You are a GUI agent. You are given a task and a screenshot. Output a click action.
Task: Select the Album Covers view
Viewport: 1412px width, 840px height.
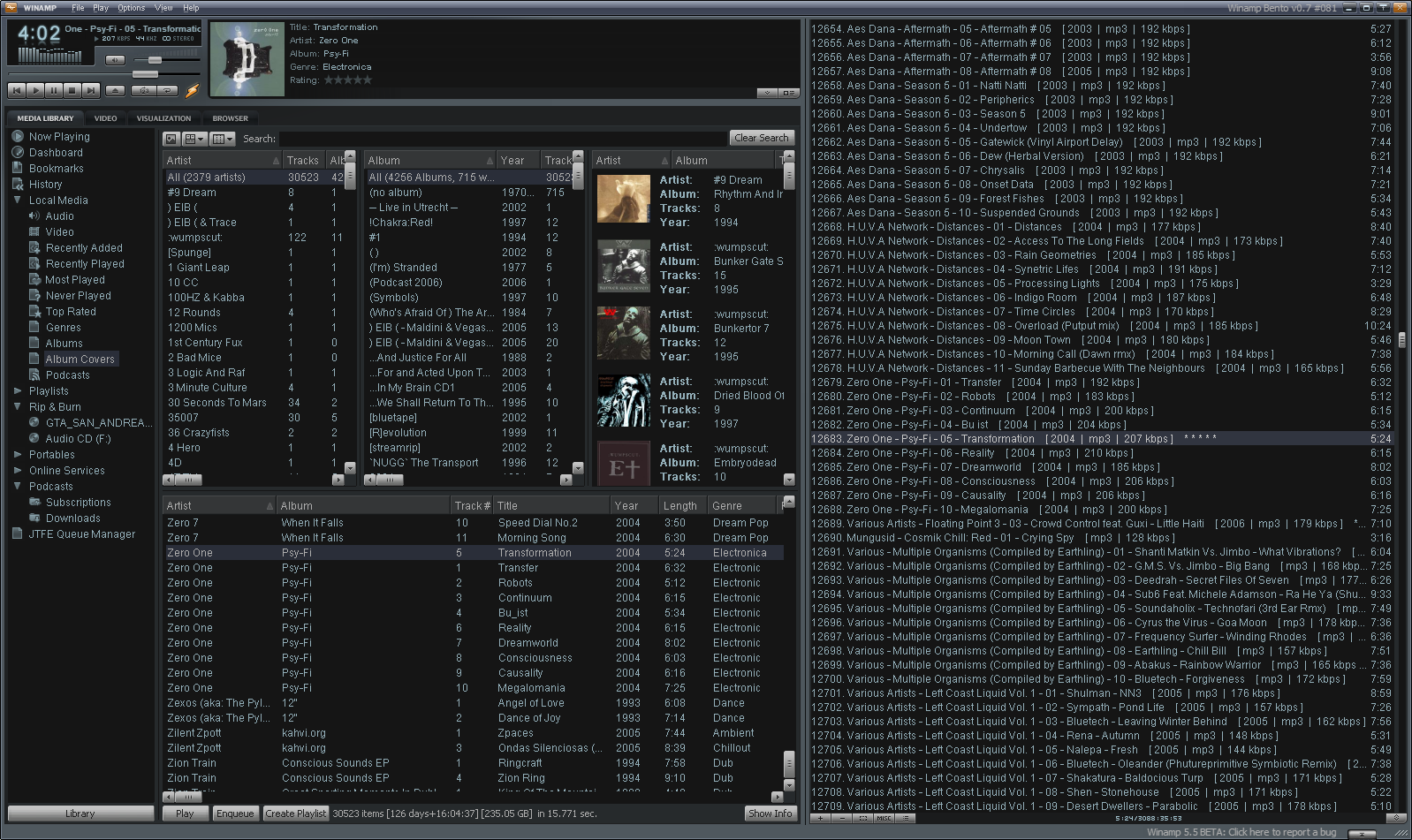pos(80,359)
